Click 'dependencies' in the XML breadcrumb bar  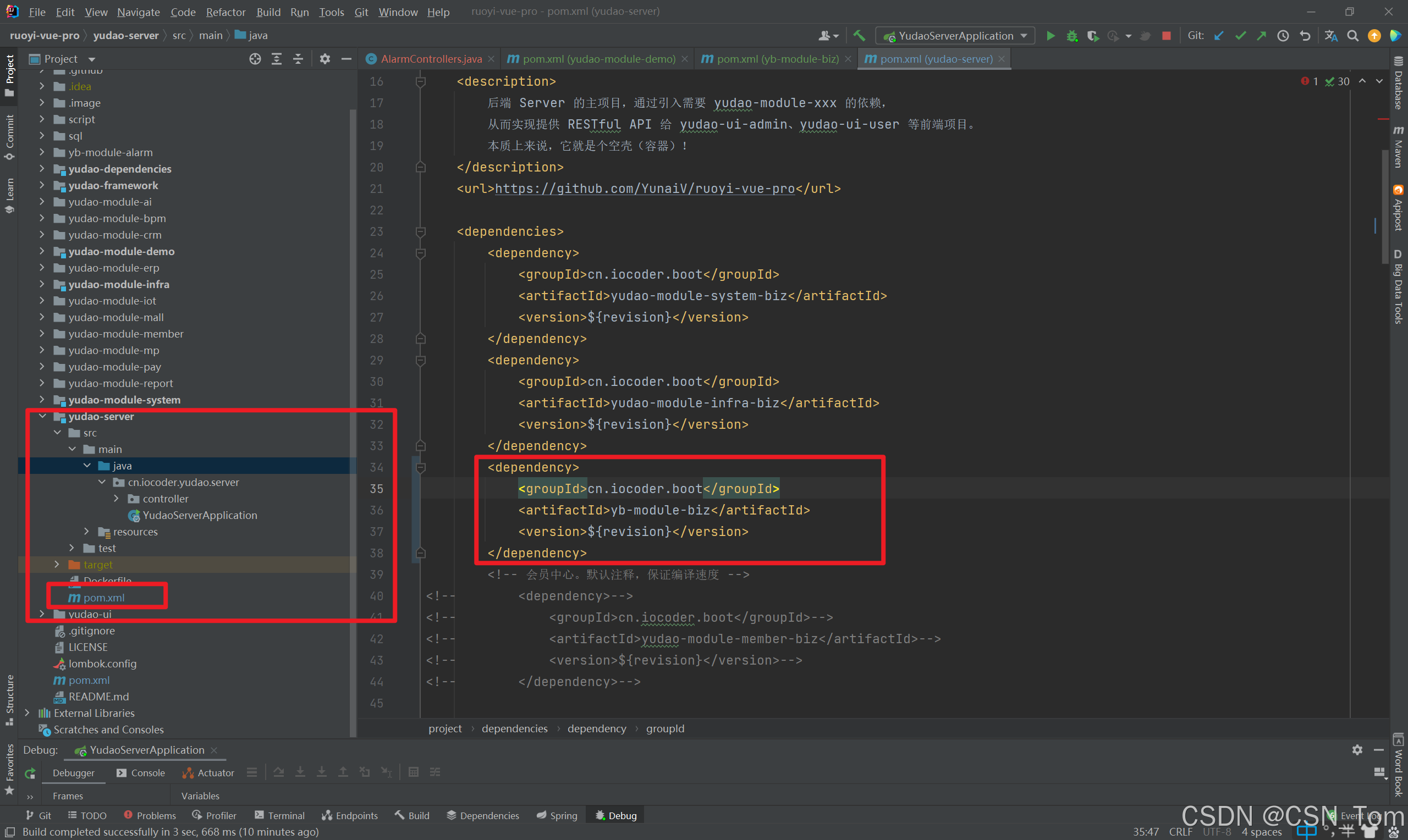pos(515,728)
